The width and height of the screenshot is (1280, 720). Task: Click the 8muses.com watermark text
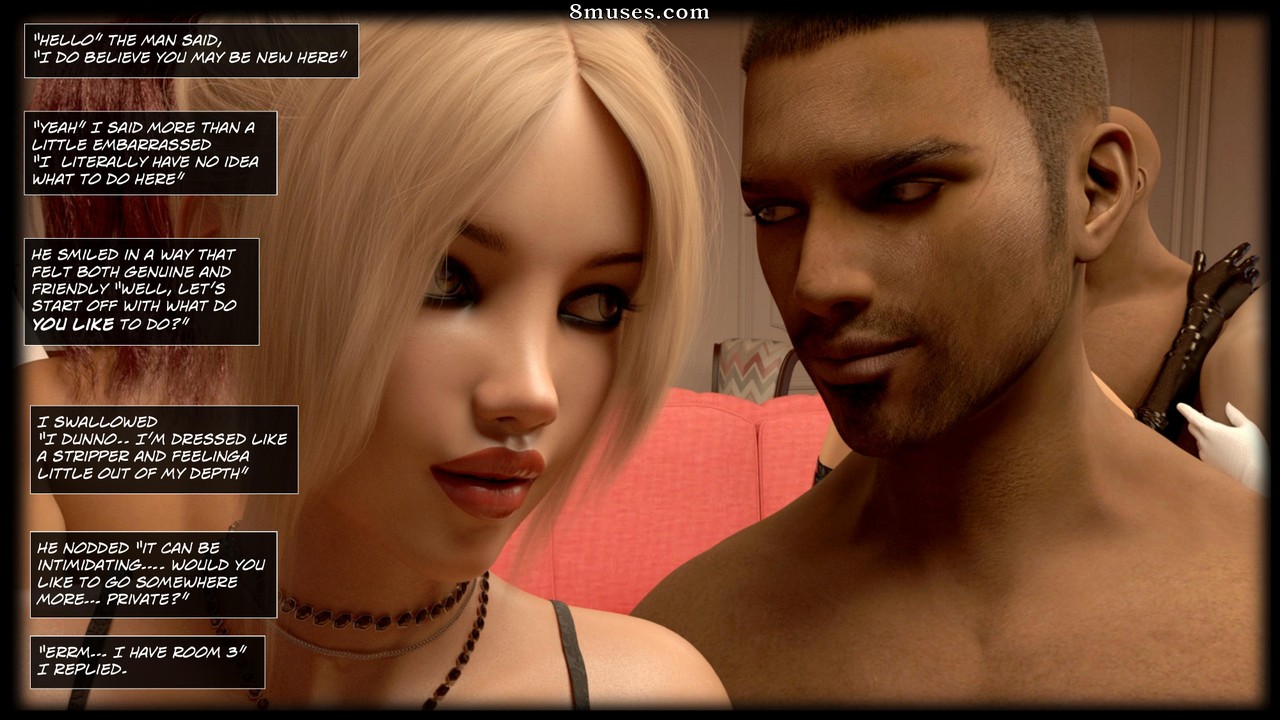[639, 12]
